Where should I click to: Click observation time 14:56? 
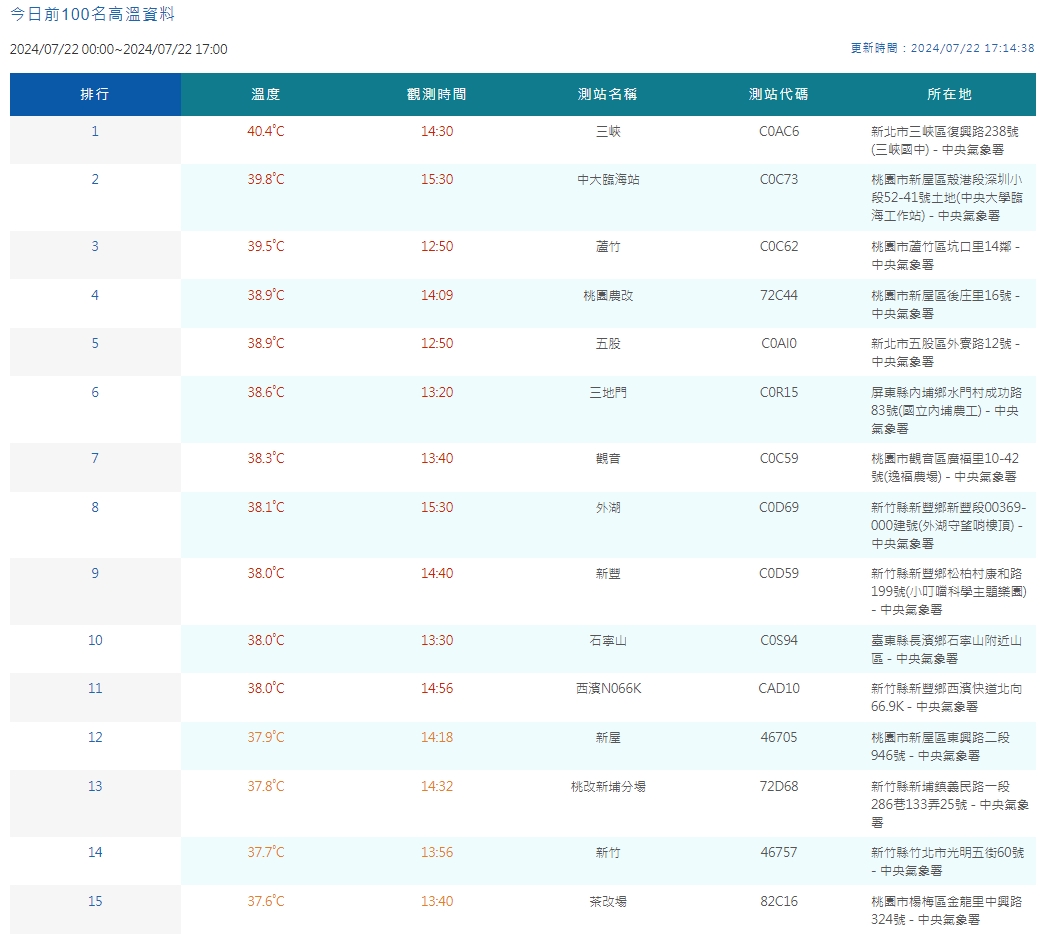pos(437,688)
